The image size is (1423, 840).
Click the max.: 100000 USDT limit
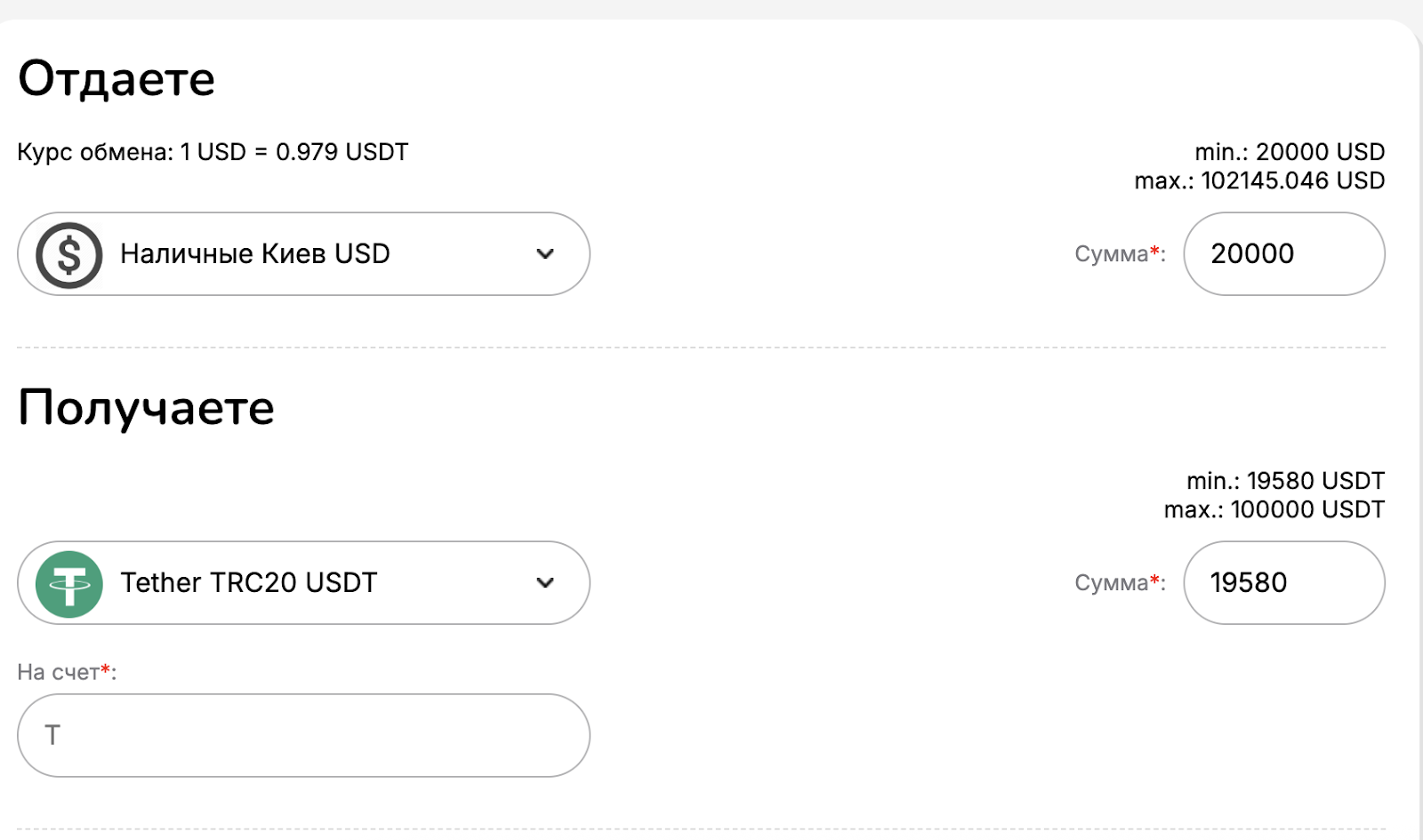pos(1274,509)
